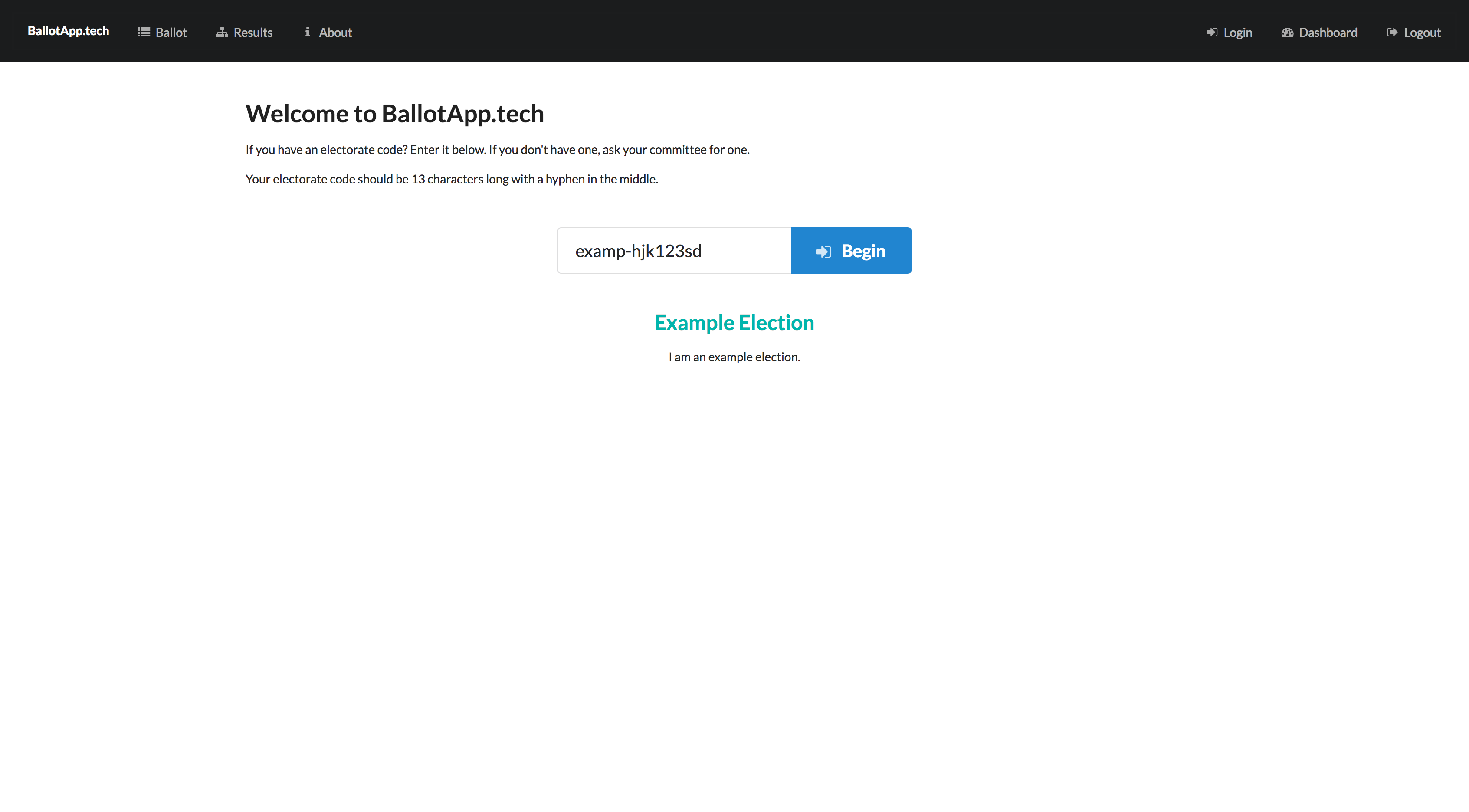Click the Welcome to BallotApp.tech heading

pos(395,114)
